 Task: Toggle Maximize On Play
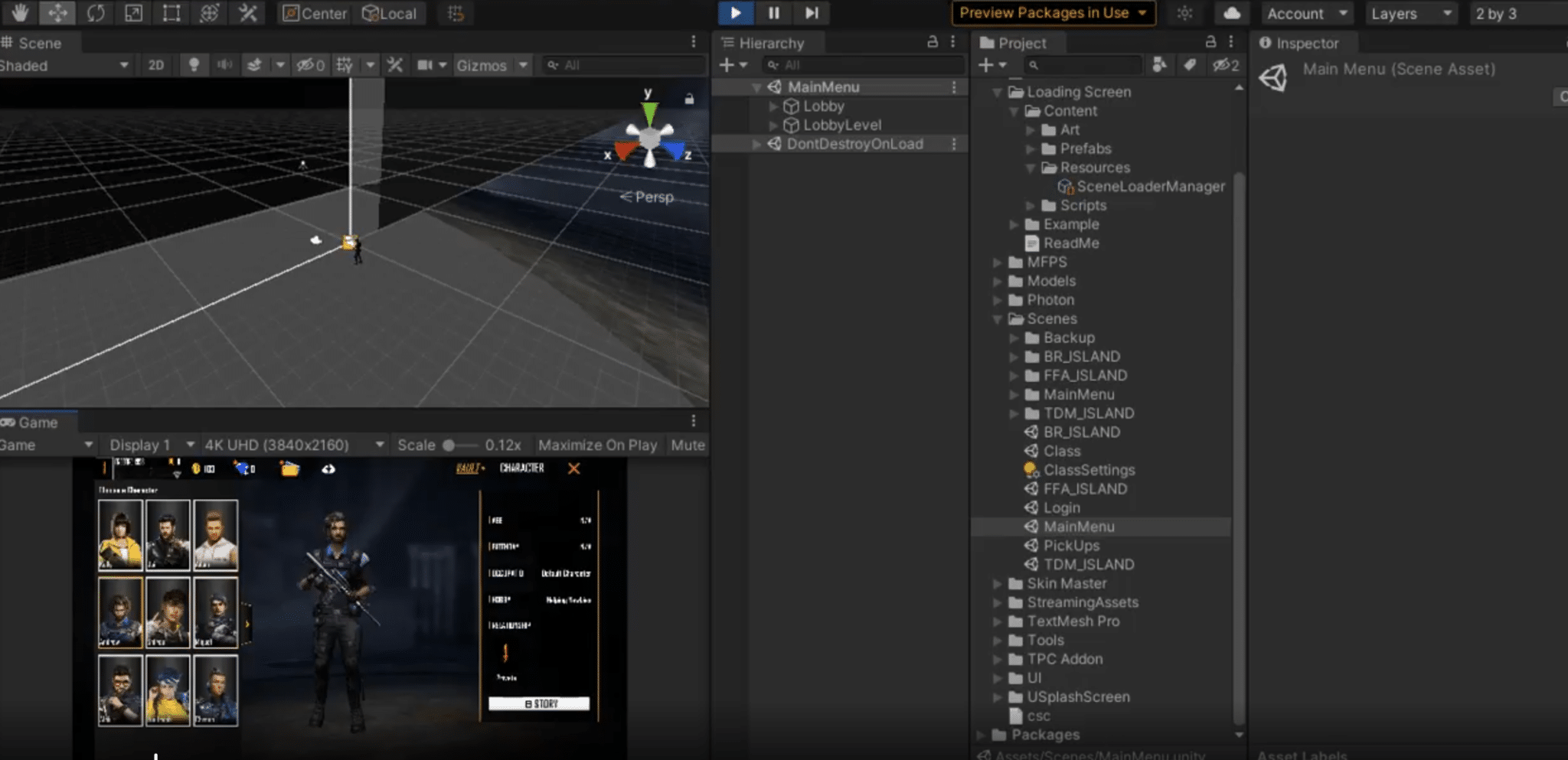(x=597, y=445)
